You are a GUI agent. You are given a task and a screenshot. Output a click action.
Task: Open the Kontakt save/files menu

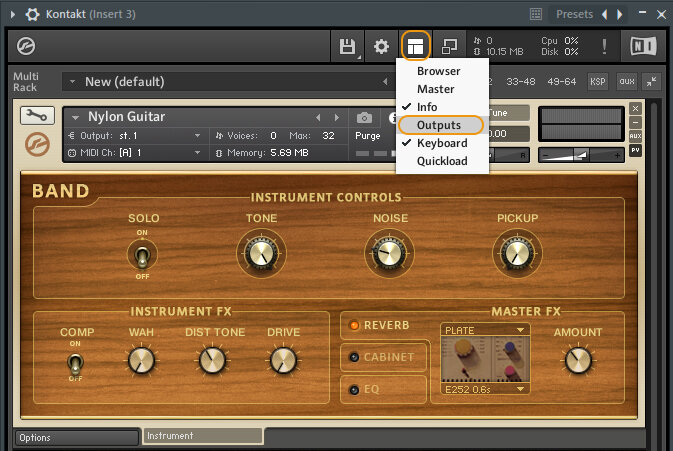[347, 46]
